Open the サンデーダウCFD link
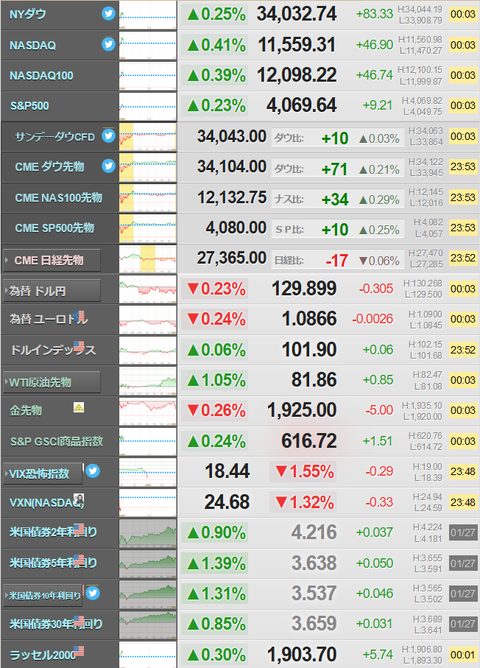This screenshot has height=668, width=480. pyautogui.click(x=55, y=137)
